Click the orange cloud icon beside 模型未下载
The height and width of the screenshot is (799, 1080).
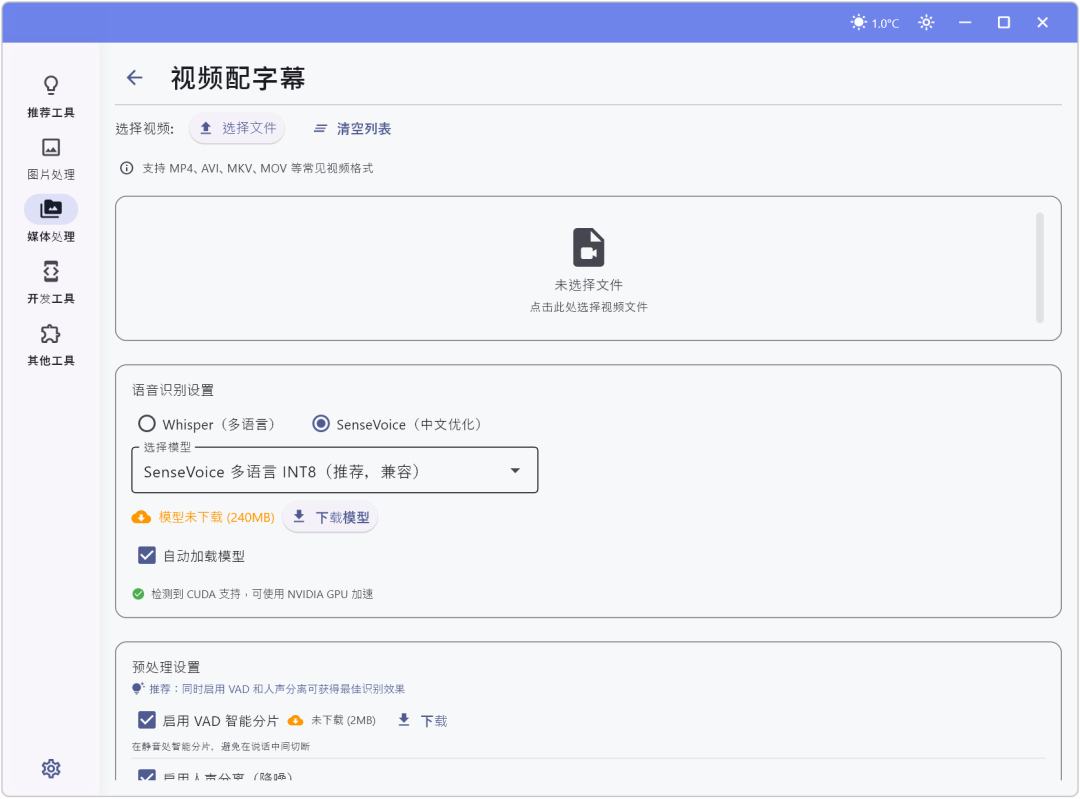141,517
